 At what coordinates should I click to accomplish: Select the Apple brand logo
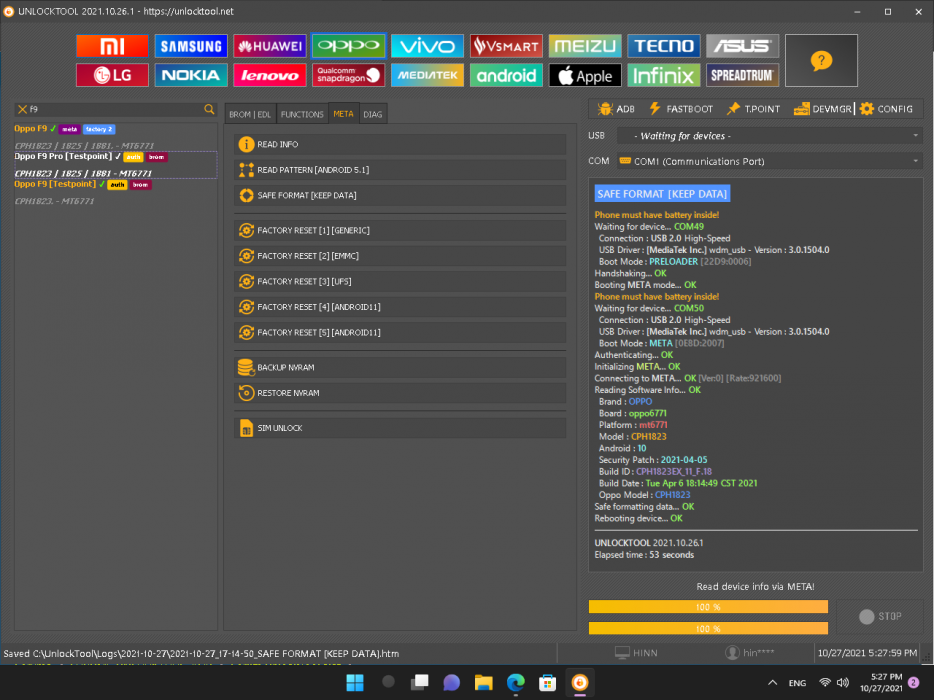coord(584,75)
